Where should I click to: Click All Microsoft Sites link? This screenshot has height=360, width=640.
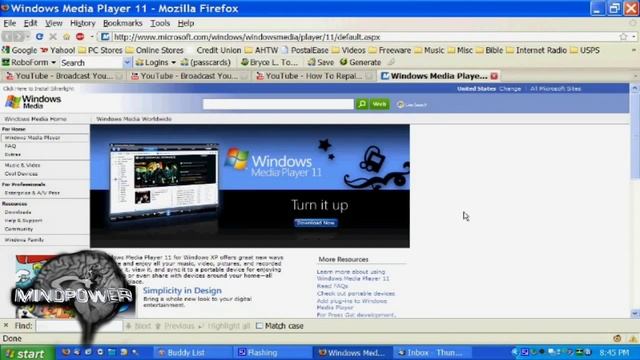click(555, 89)
